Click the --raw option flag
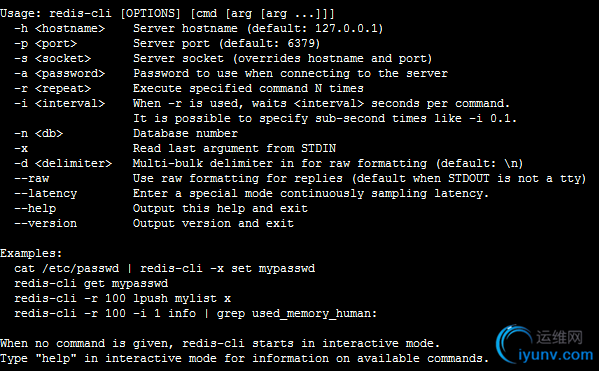Screen dimensions: 599x371 tap(32, 178)
